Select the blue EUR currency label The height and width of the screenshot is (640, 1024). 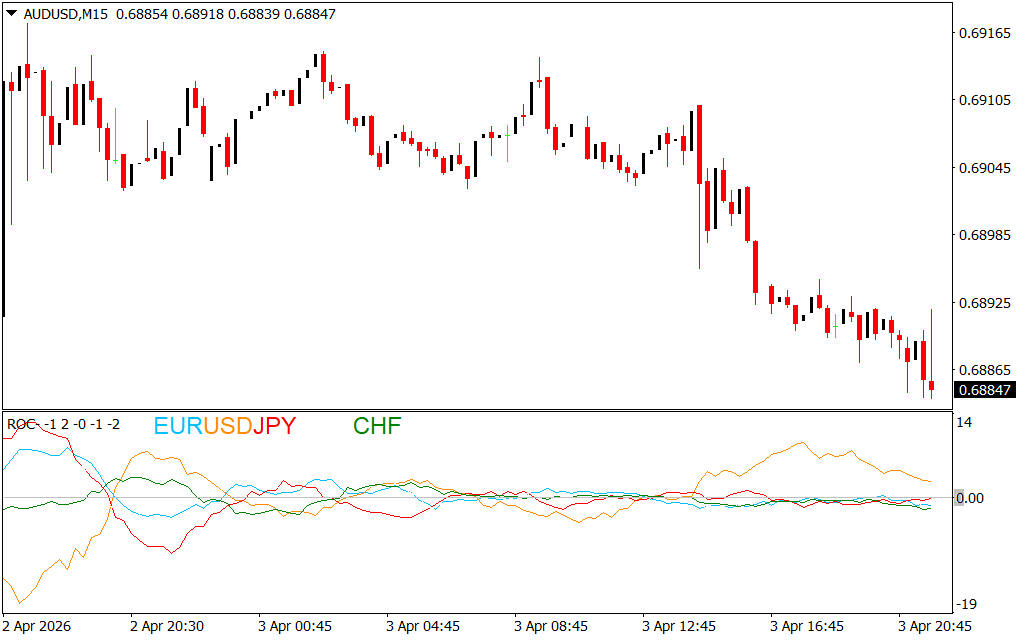click(177, 426)
